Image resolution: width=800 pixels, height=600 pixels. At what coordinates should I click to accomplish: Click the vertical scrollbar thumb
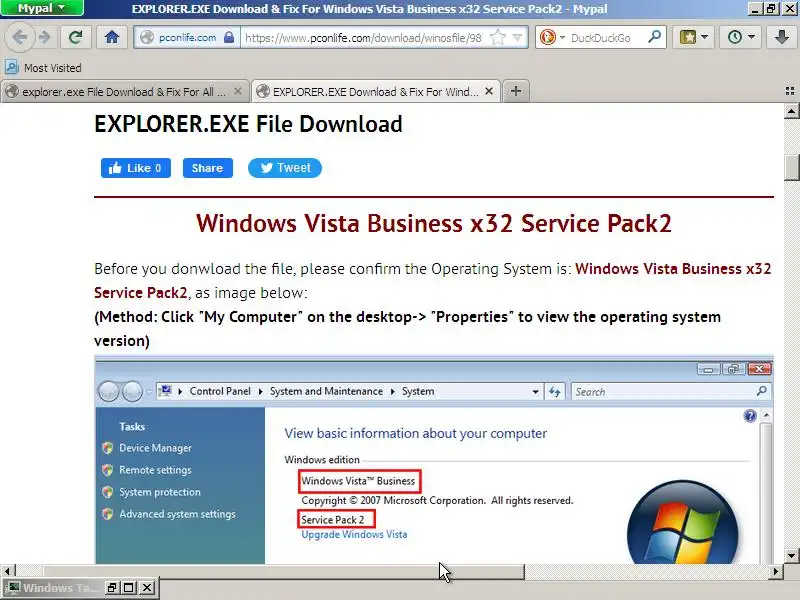[x=791, y=167]
